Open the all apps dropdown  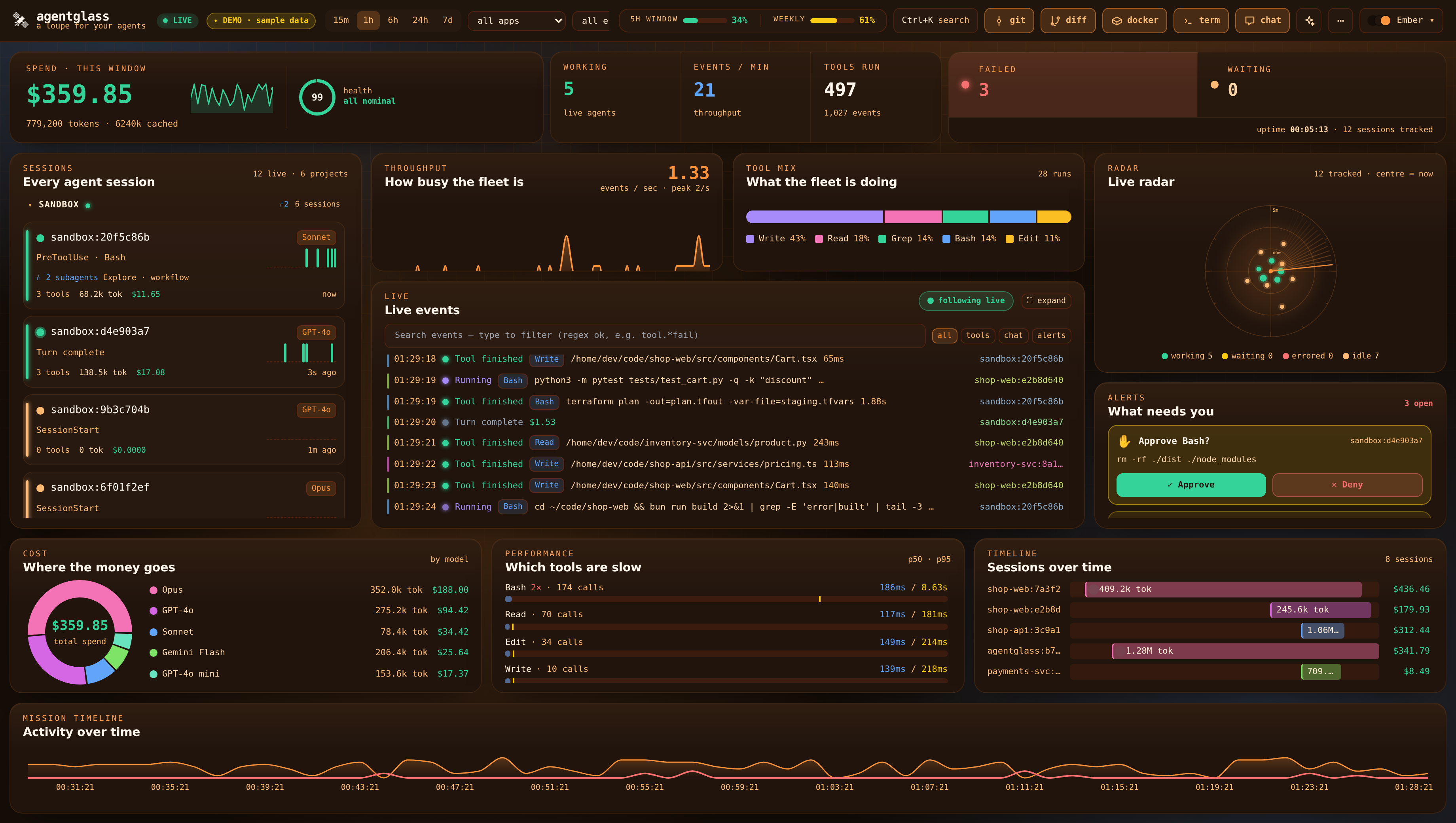click(x=517, y=21)
